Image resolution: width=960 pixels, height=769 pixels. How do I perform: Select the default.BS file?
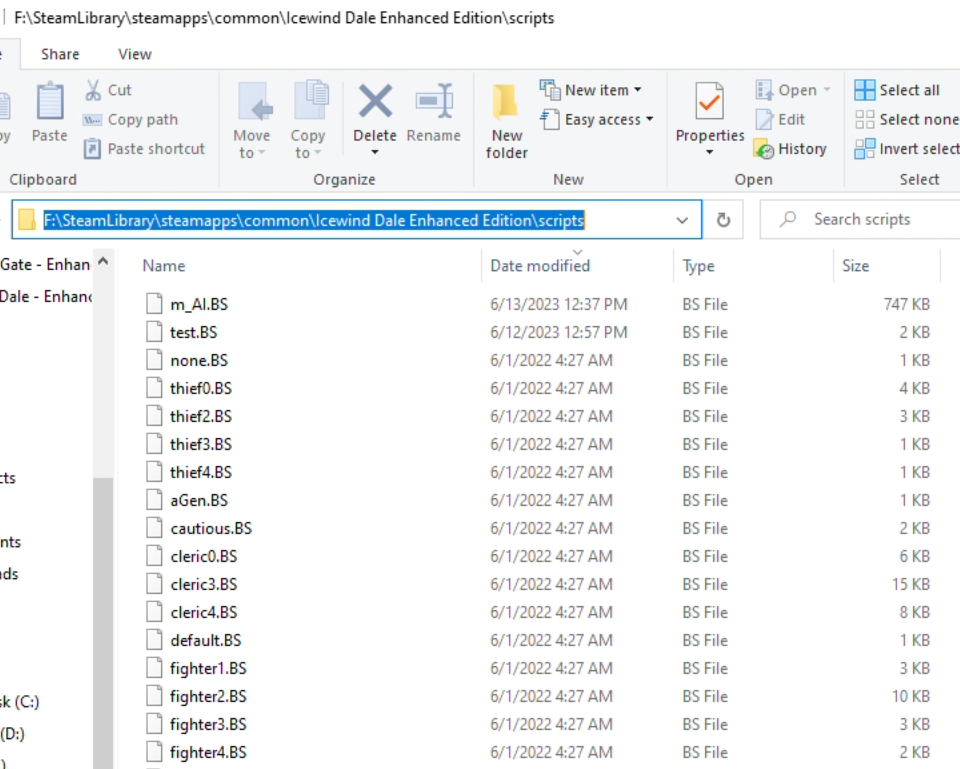click(x=206, y=640)
